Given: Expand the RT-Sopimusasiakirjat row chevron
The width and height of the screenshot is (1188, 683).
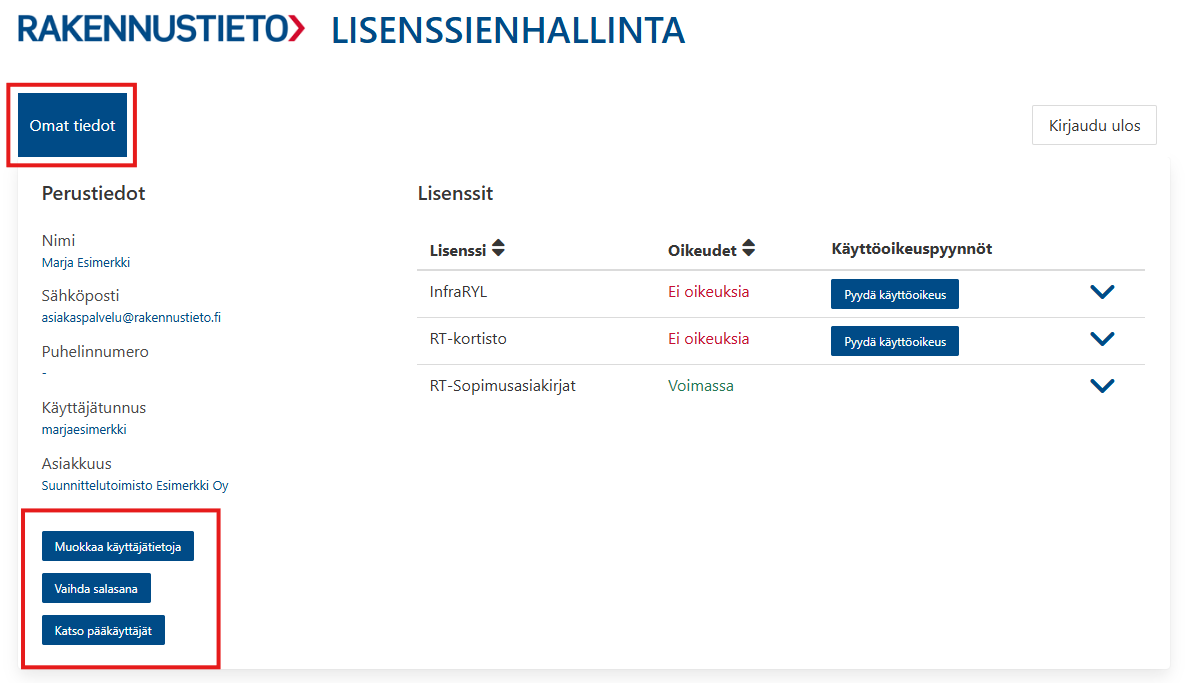Looking at the screenshot, I should pos(1102,386).
